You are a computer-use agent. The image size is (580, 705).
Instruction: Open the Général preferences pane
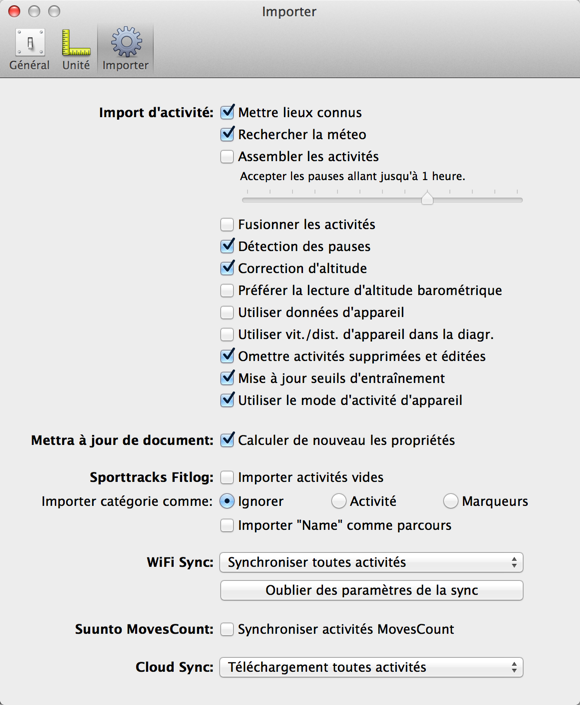(30, 49)
